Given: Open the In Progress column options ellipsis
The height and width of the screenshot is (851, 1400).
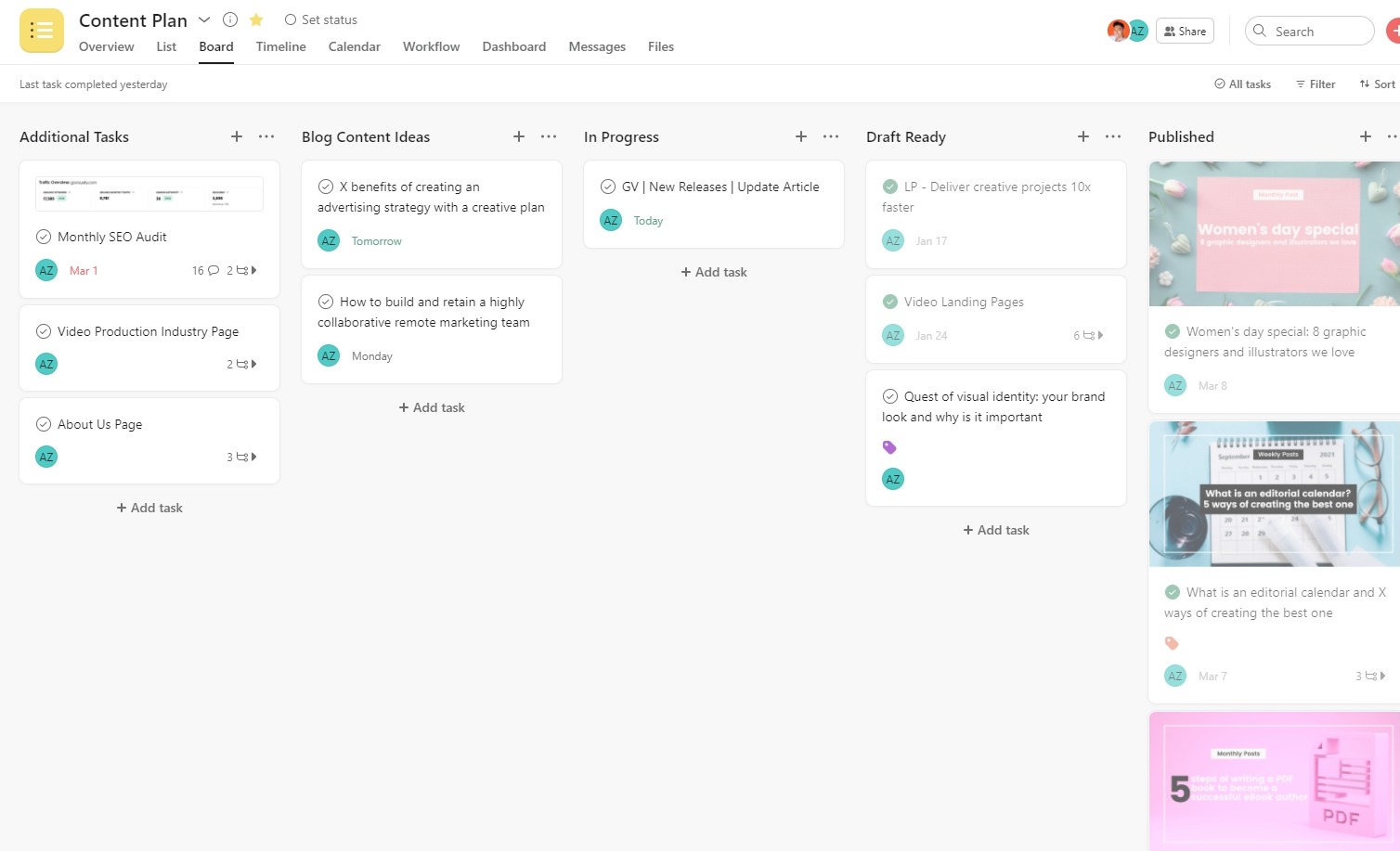Looking at the screenshot, I should point(831,136).
